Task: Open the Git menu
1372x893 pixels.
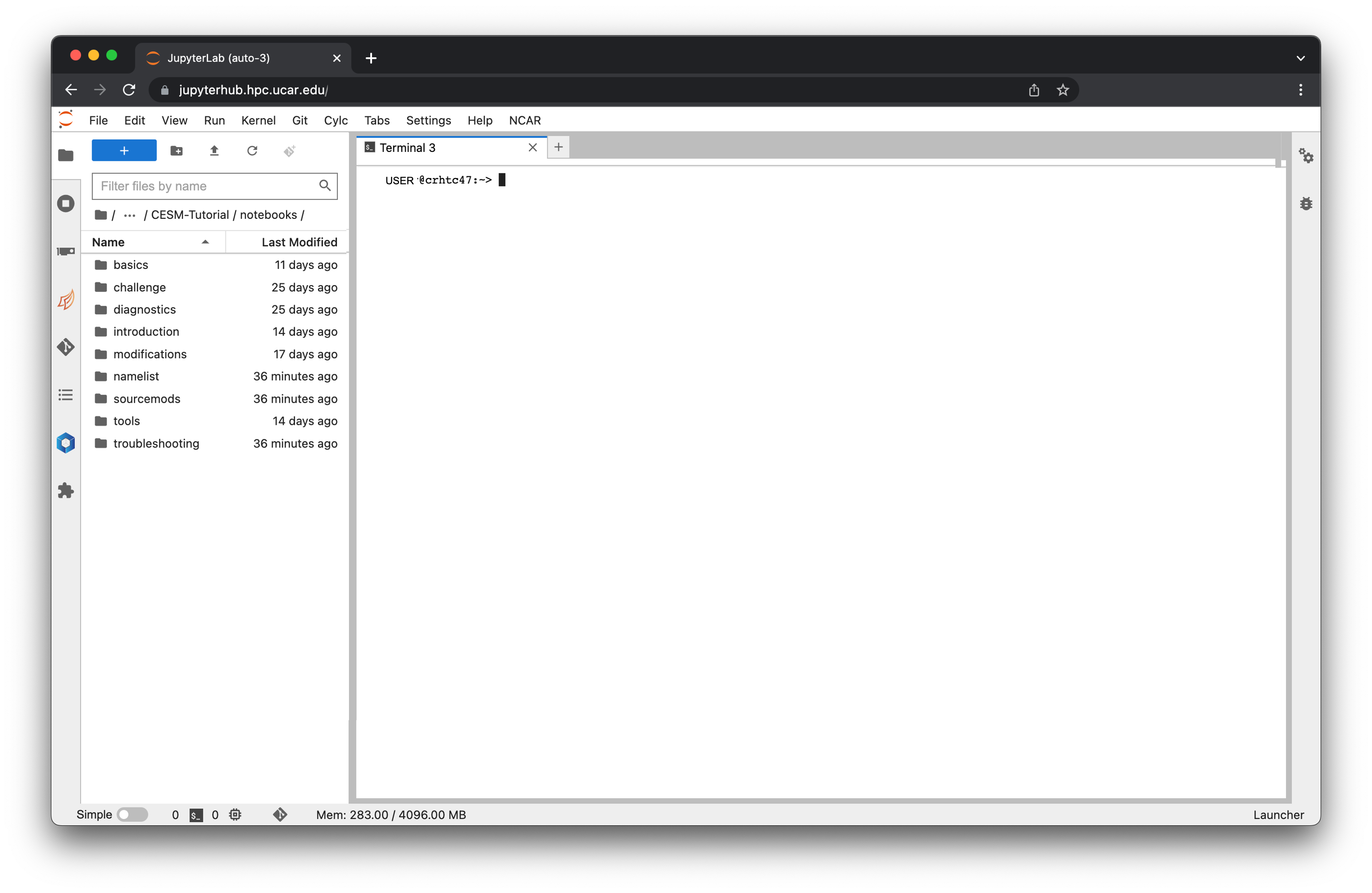Action: click(300, 120)
